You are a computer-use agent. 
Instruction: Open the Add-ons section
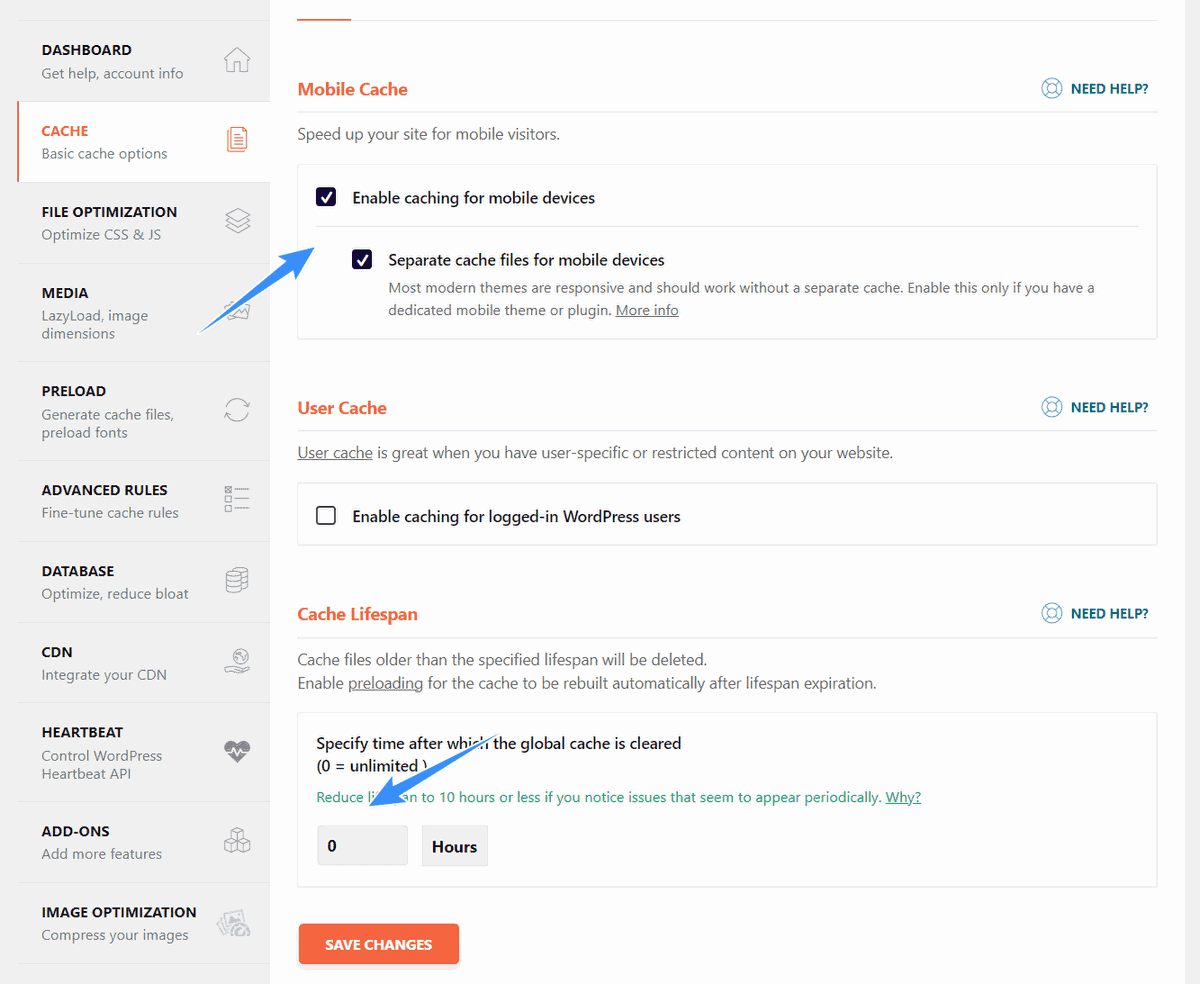[144, 842]
